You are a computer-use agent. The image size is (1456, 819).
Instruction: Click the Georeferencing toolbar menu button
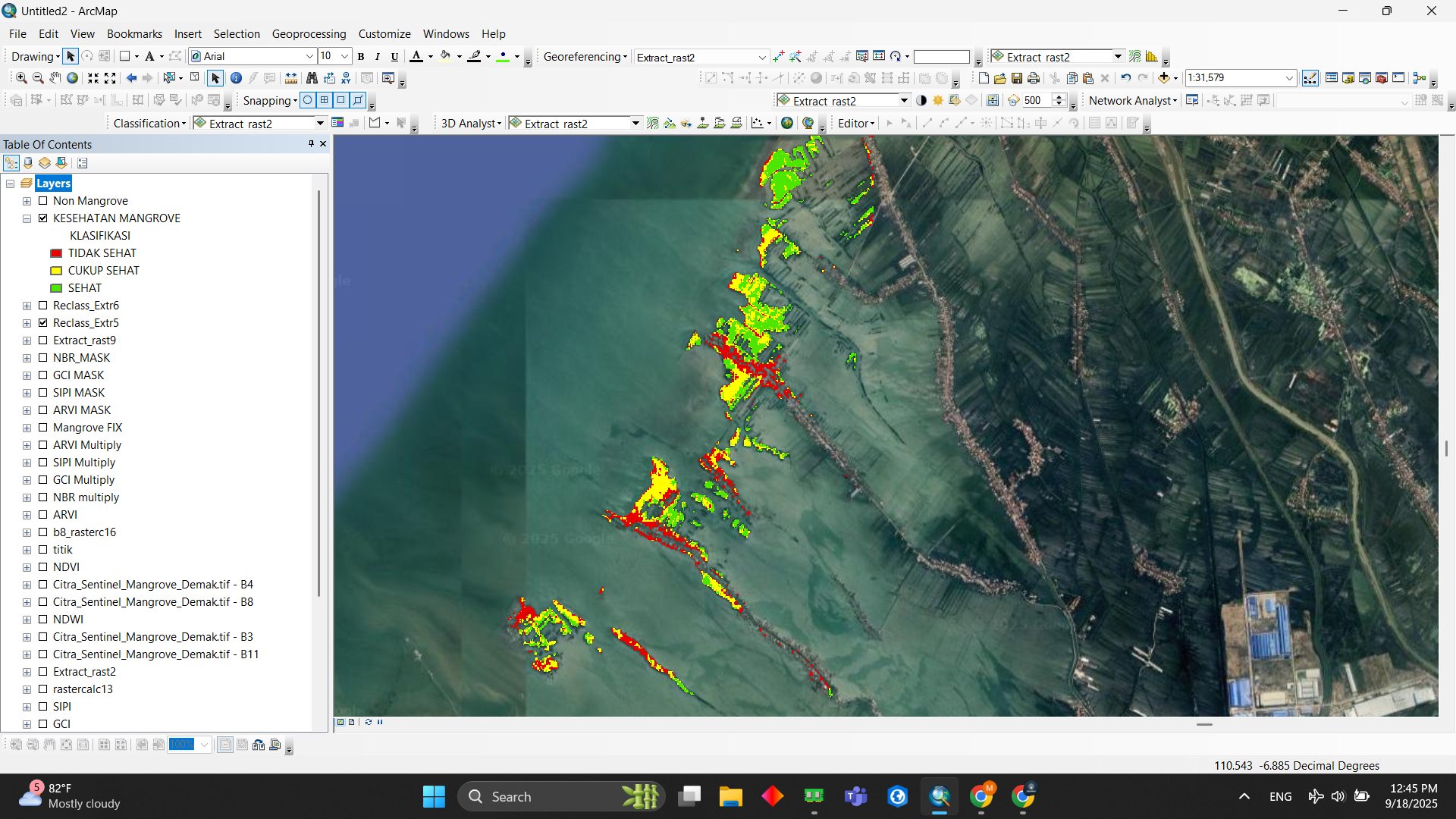click(585, 56)
